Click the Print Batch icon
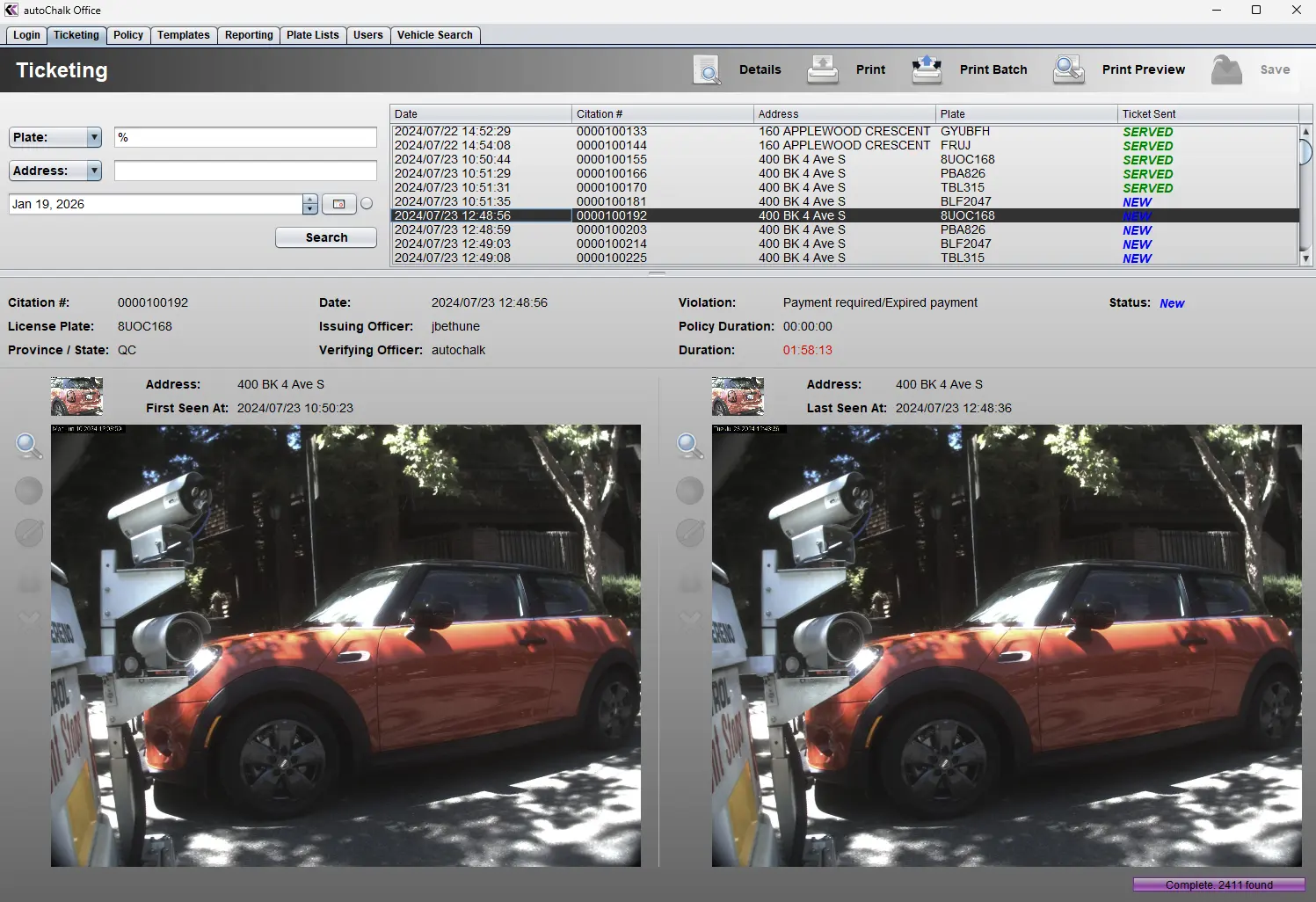Screen dimensions: 1316x902 927,69
